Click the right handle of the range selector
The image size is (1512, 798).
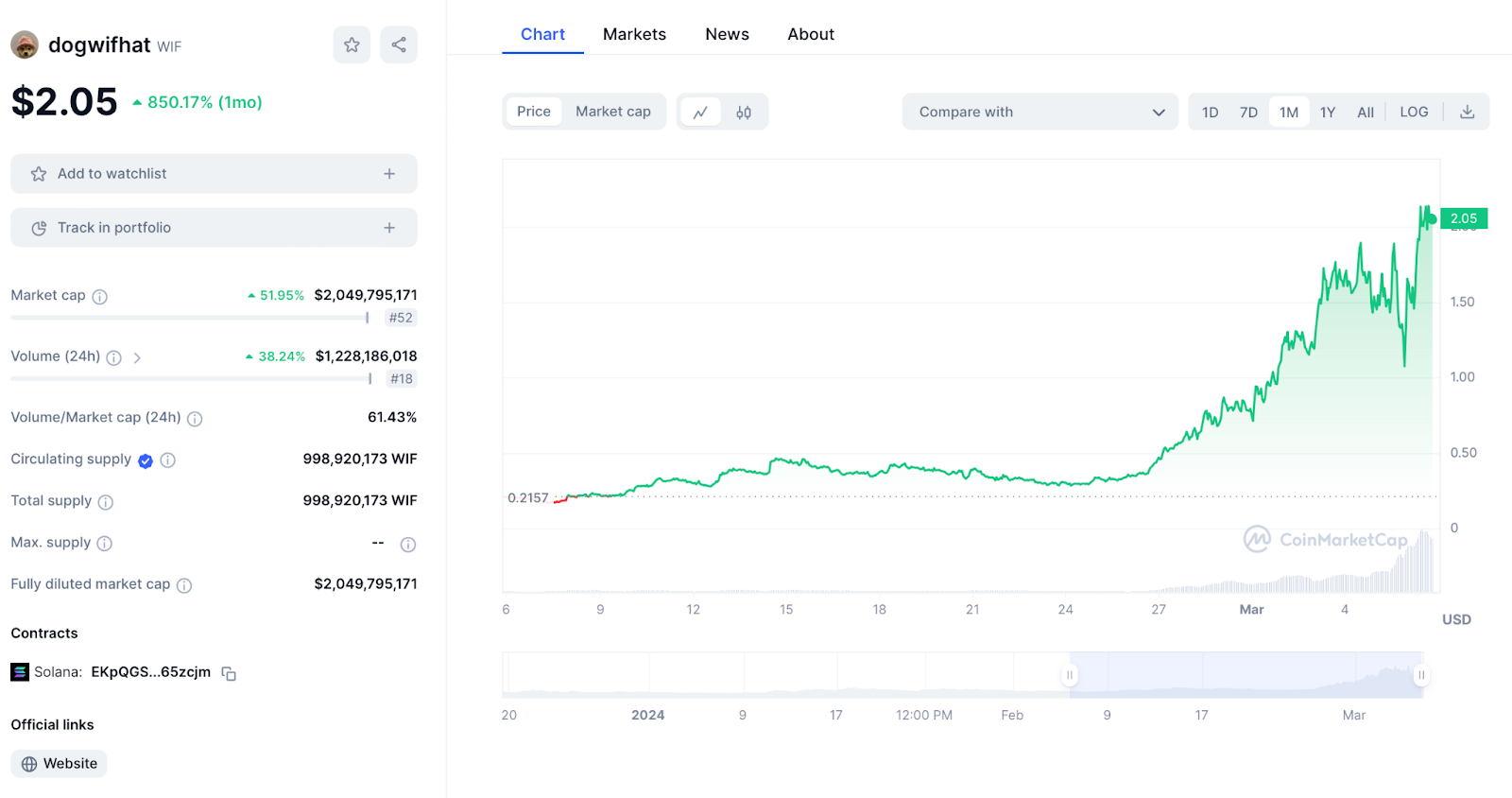click(1421, 675)
